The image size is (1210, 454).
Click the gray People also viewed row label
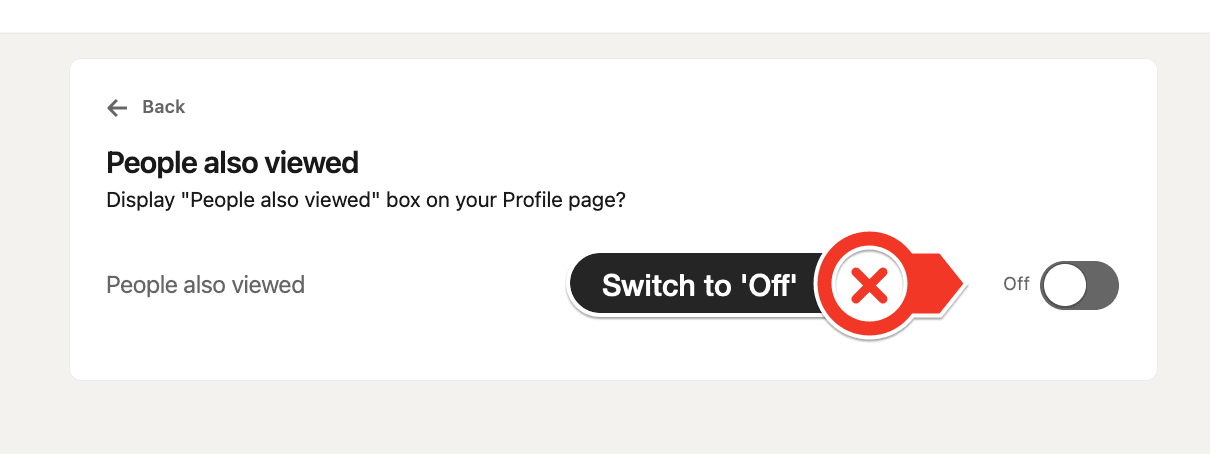[x=205, y=285]
